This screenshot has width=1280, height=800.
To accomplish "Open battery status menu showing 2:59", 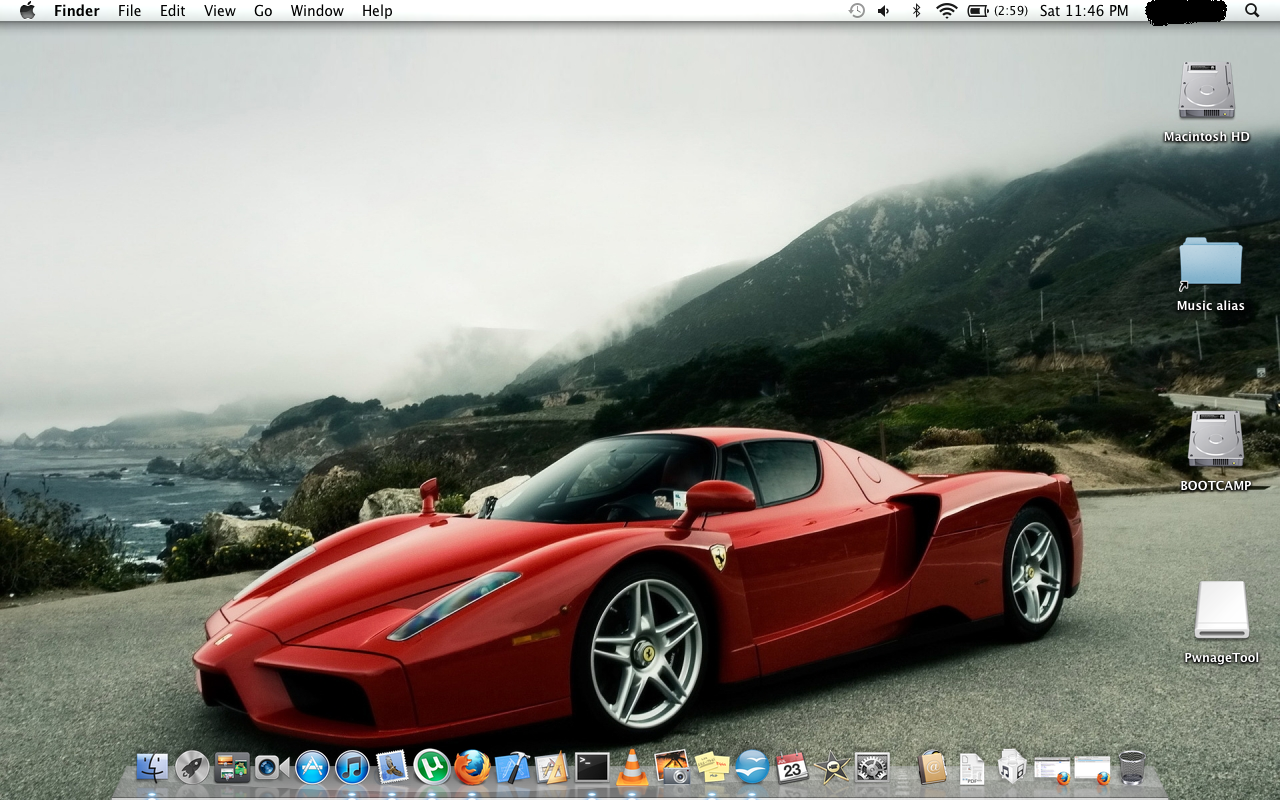I will [x=998, y=11].
